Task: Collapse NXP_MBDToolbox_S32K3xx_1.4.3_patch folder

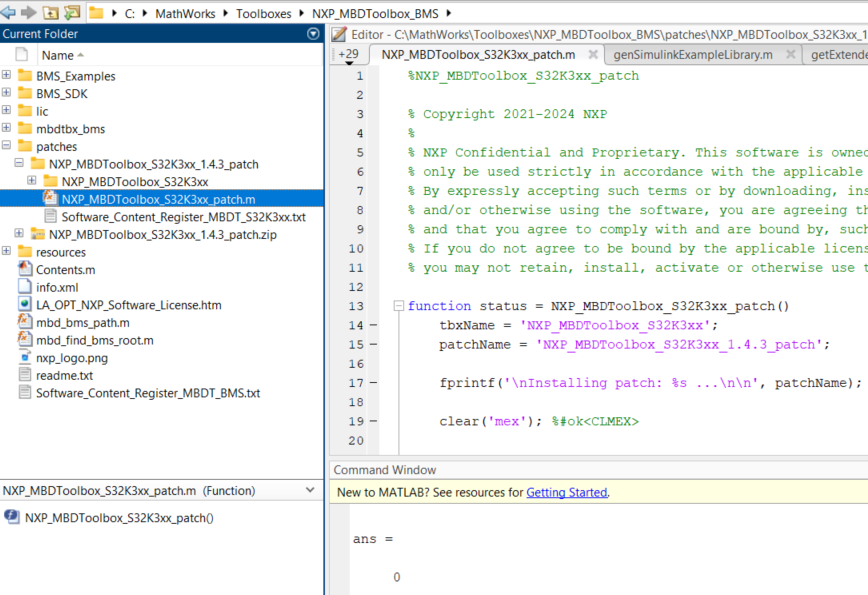Action: coord(19,163)
